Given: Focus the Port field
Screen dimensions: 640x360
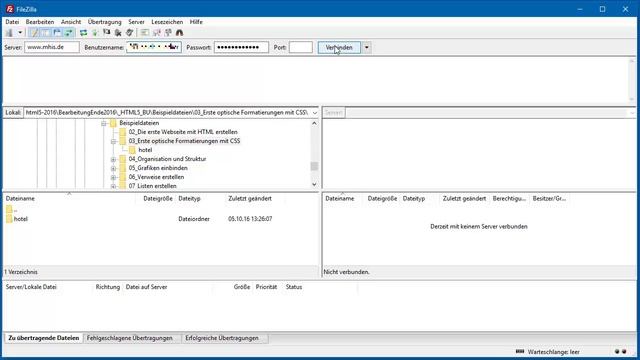Looking at the screenshot, I should (x=300, y=47).
